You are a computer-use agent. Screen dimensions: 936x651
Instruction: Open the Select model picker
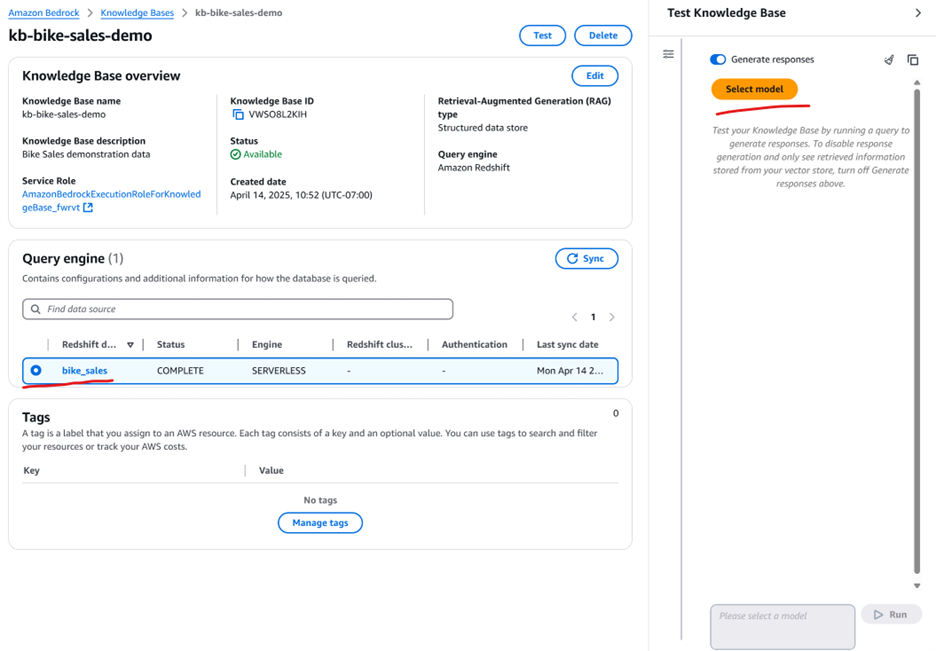(x=754, y=89)
